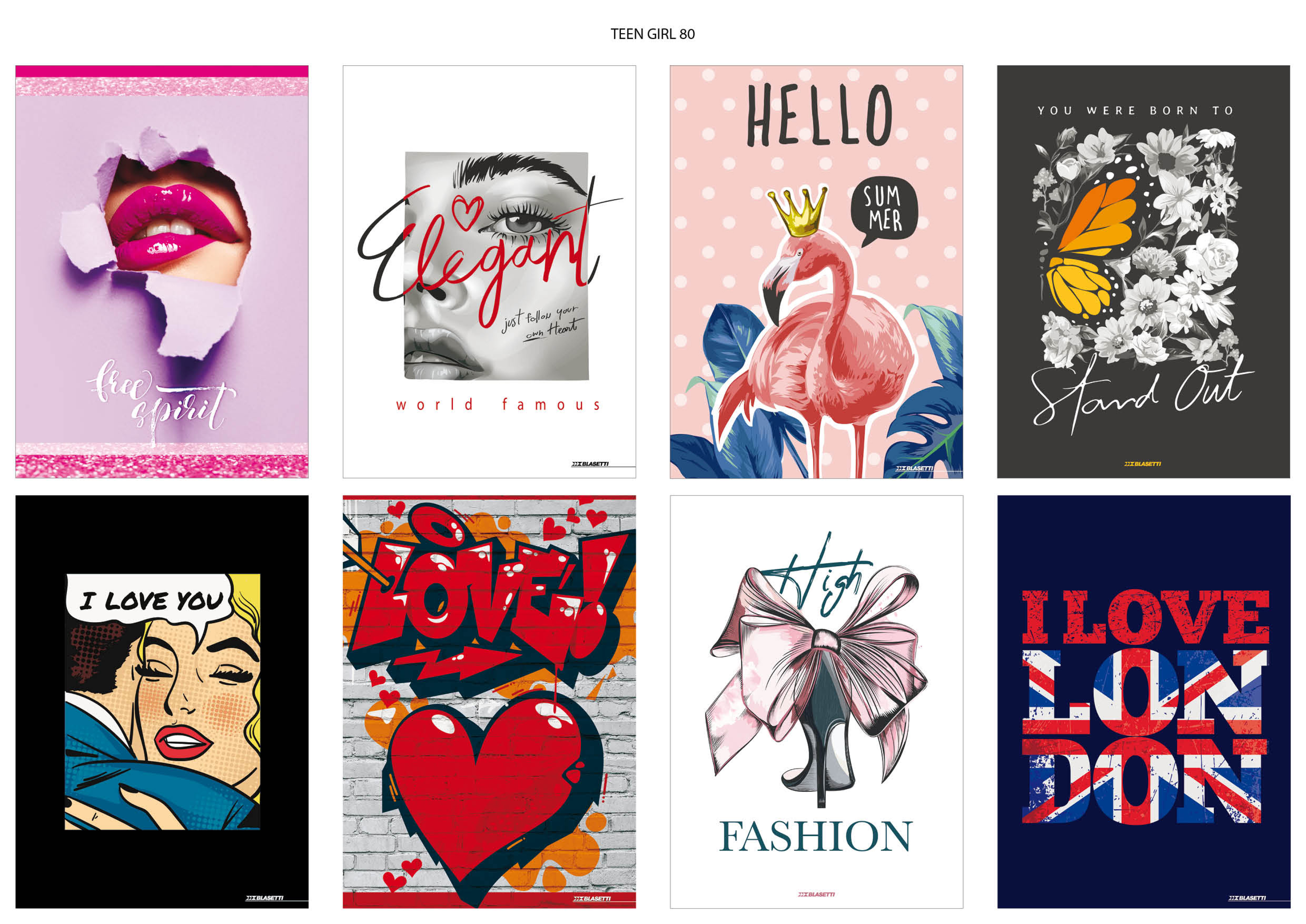Click the yellow Blasetti logo on dark cover
Screen dimensions: 1306x924
[1143, 464]
